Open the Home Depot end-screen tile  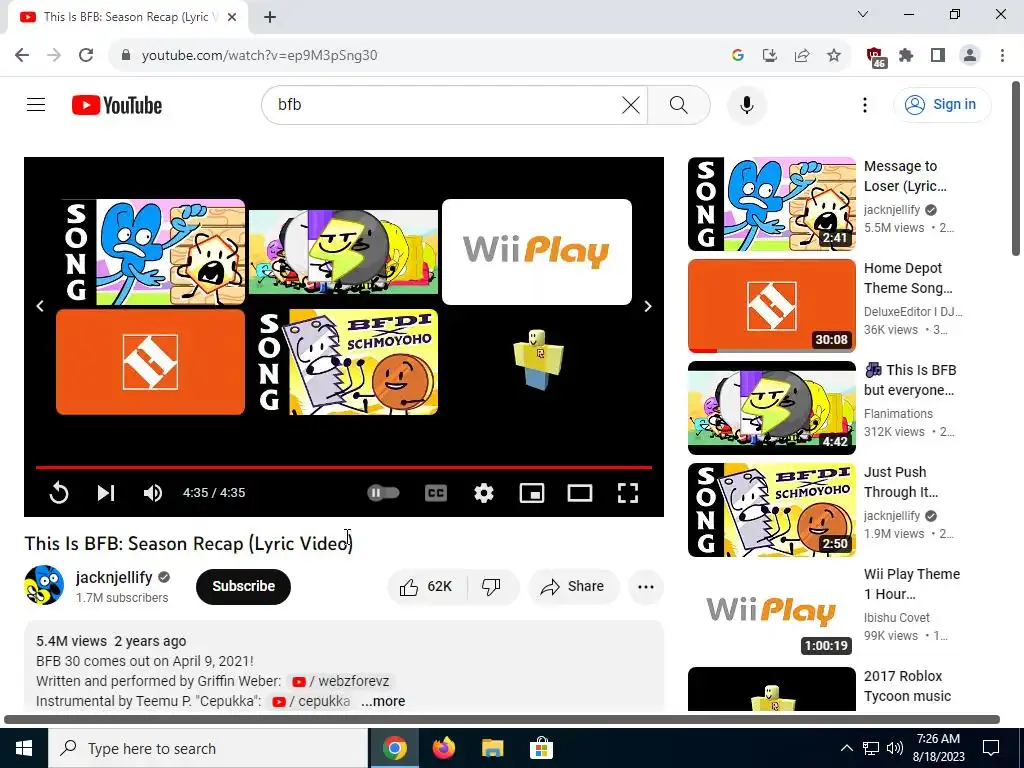coord(150,362)
